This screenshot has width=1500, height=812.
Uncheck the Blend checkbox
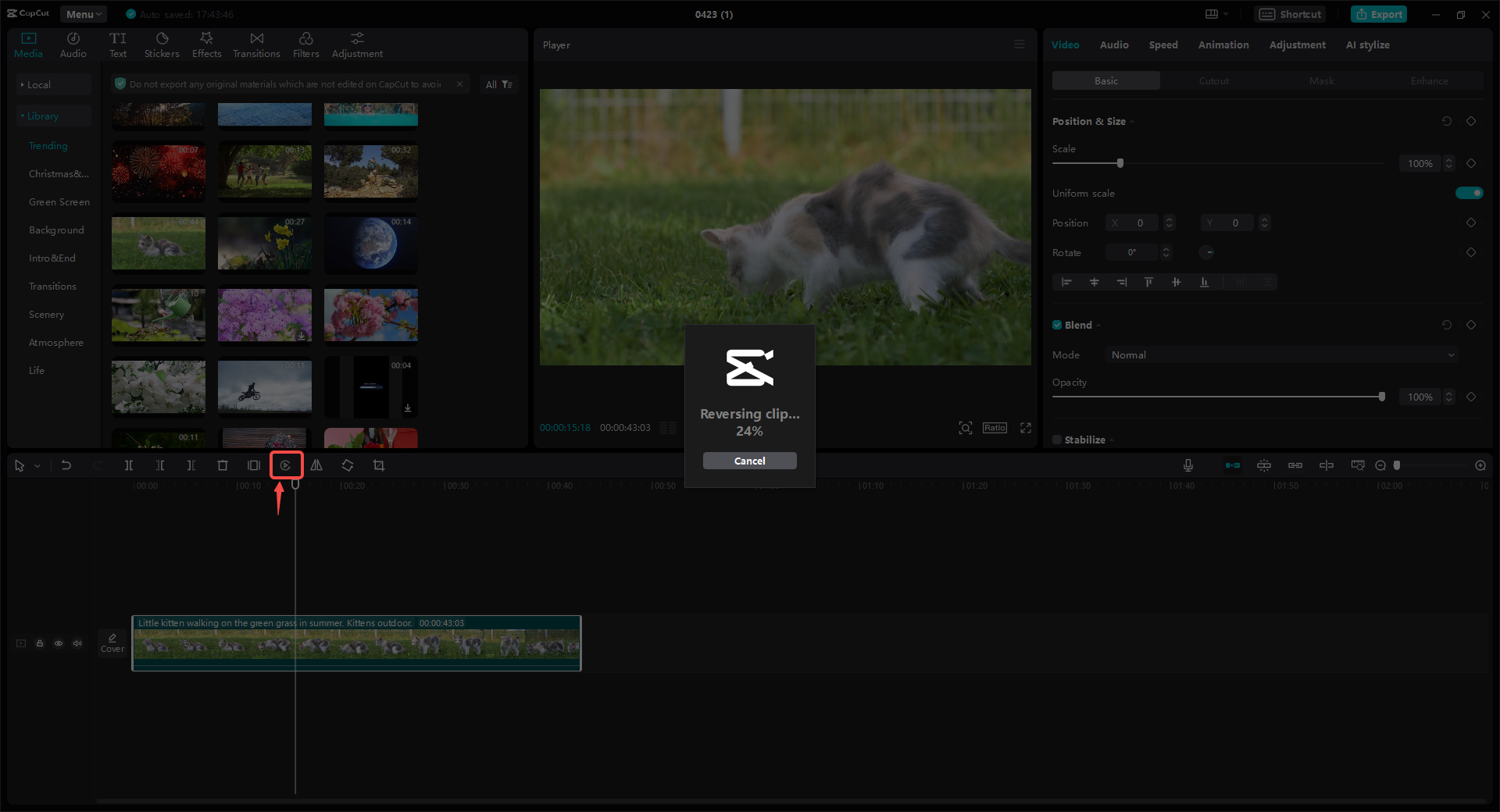pos(1057,325)
